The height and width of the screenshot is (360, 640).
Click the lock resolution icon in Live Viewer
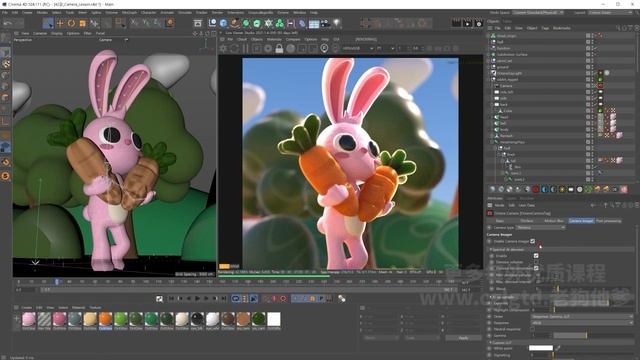tap(279, 49)
